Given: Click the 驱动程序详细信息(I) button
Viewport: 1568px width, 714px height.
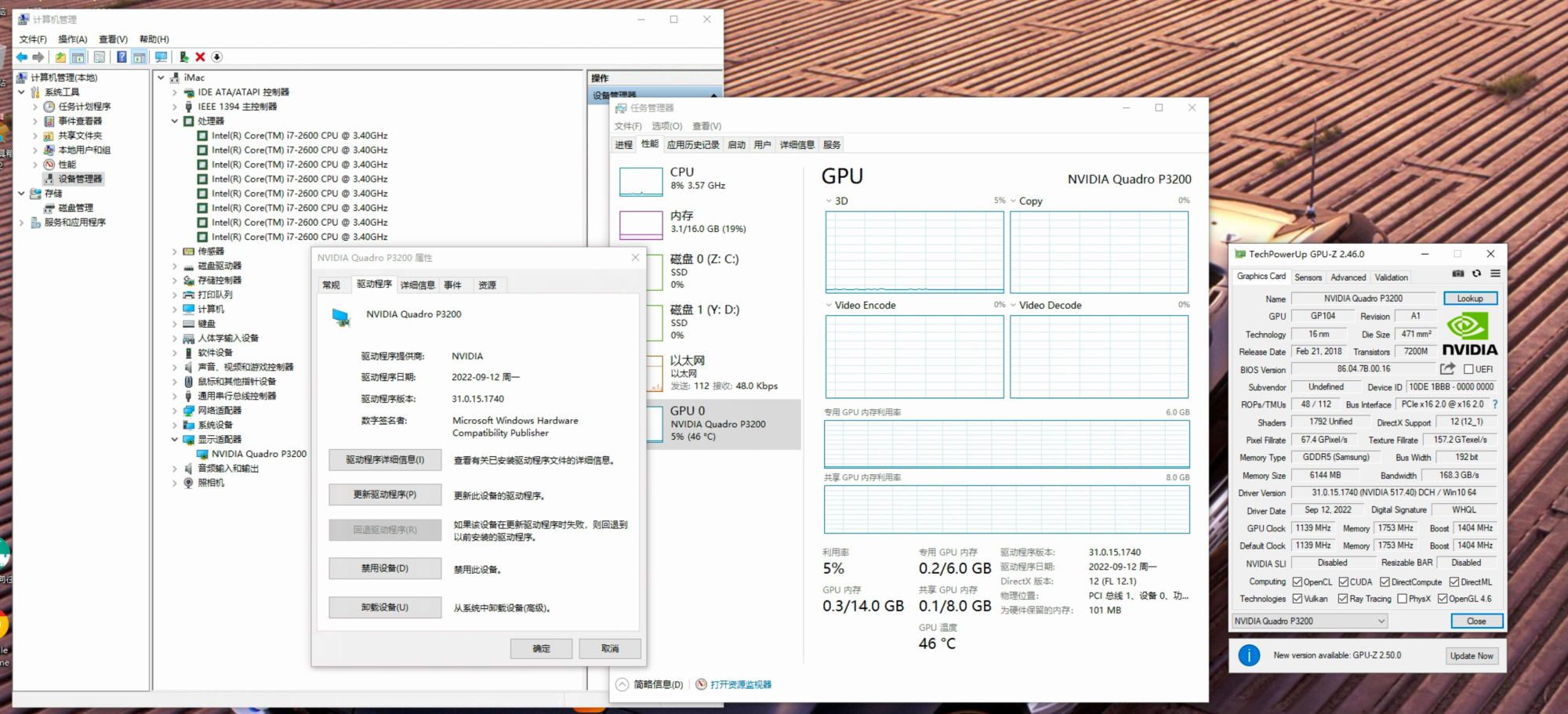Looking at the screenshot, I should point(385,460).
